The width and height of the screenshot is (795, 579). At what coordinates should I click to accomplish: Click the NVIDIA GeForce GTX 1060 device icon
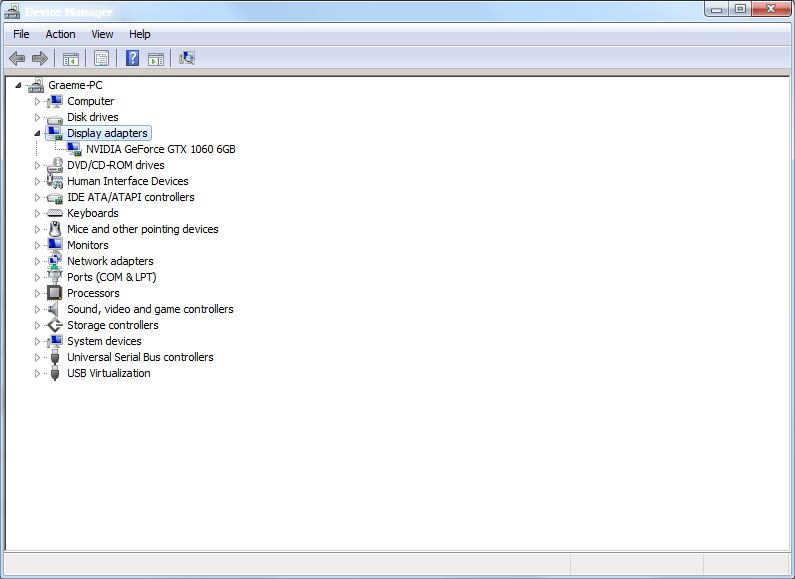click(x=74, y=149)
